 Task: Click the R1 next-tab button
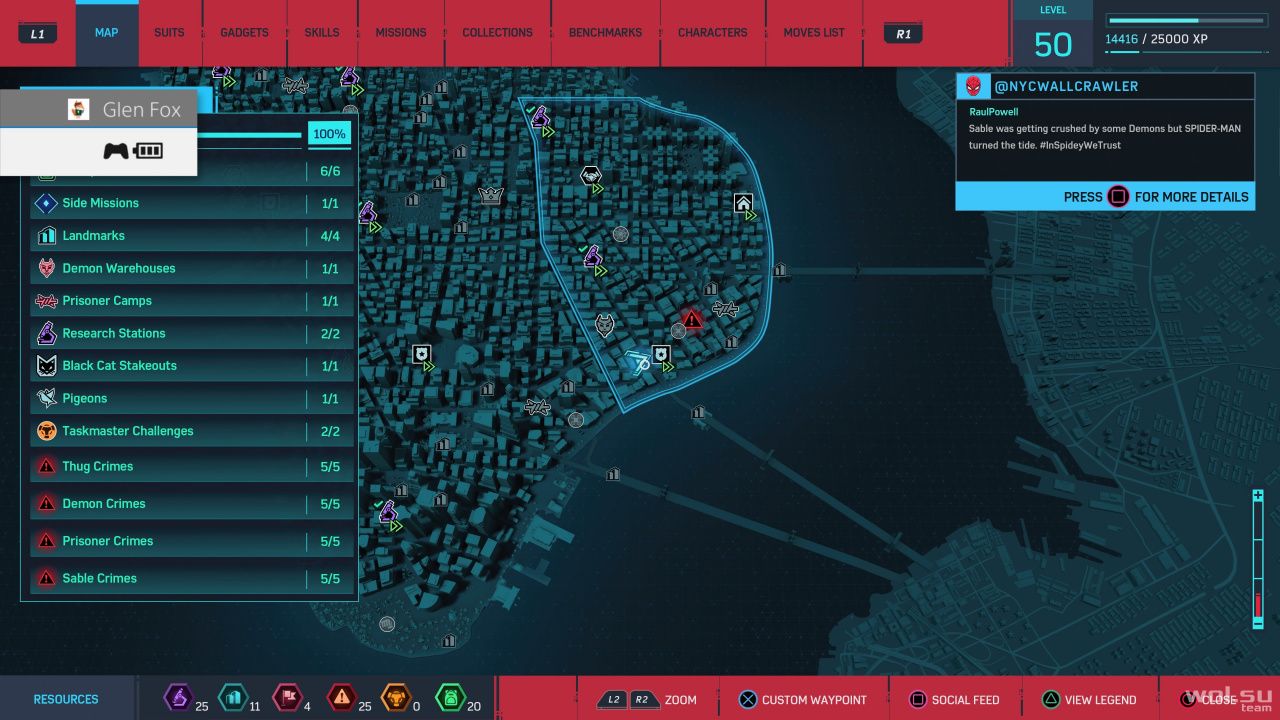click(x=903, y=34)
